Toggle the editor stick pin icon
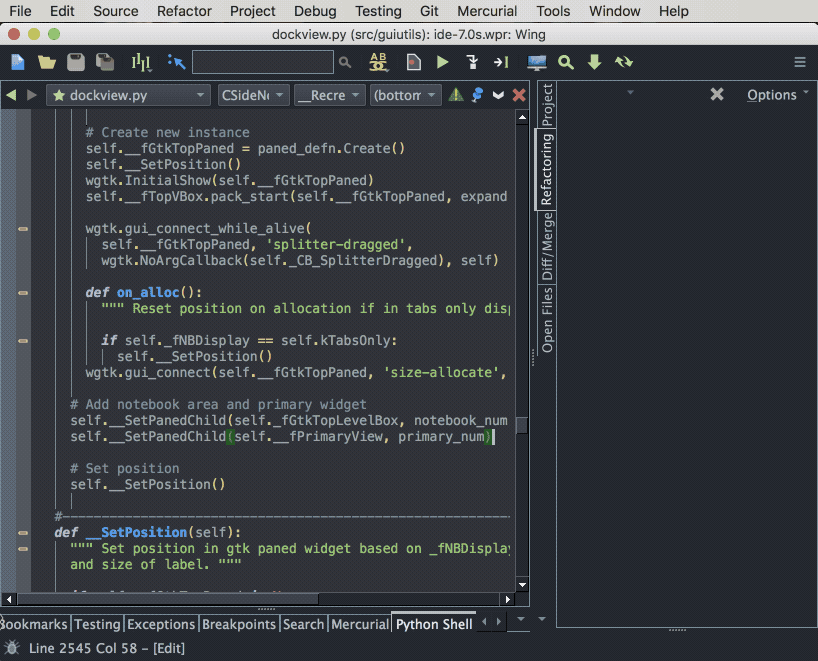The height and width of the screenshot is (661, 818). [477, 95]
